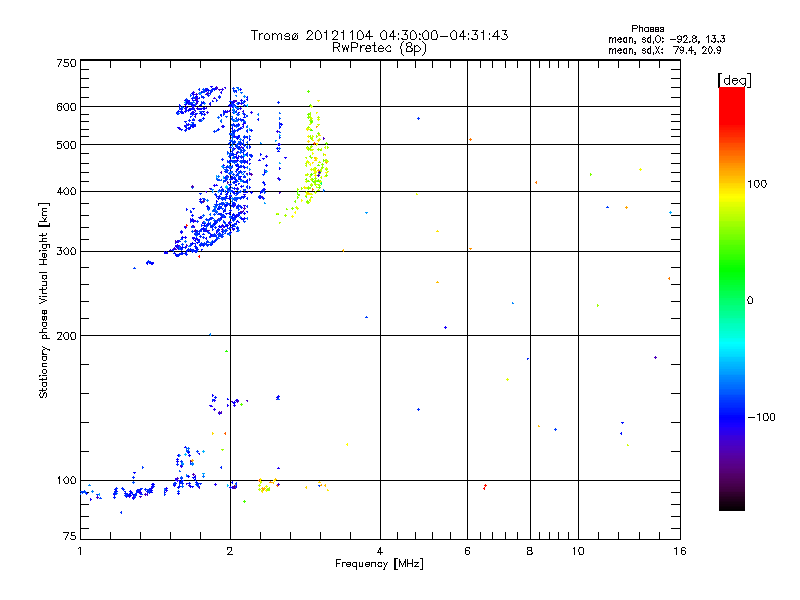Click the x-axis tick label '8'
This screenshot has width=800, height=600.
click(x=530, y=551)
